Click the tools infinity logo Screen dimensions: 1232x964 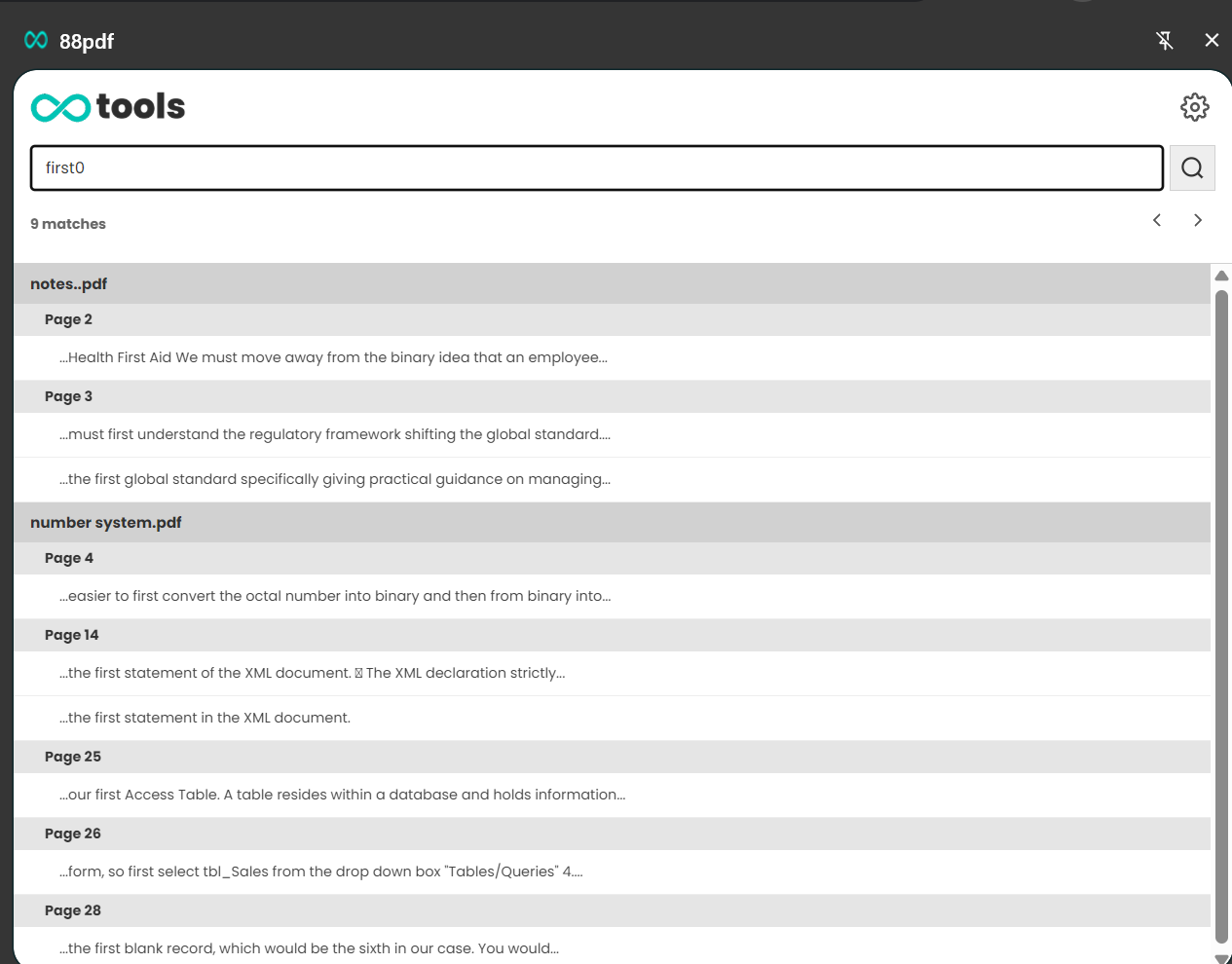[60, 107]
